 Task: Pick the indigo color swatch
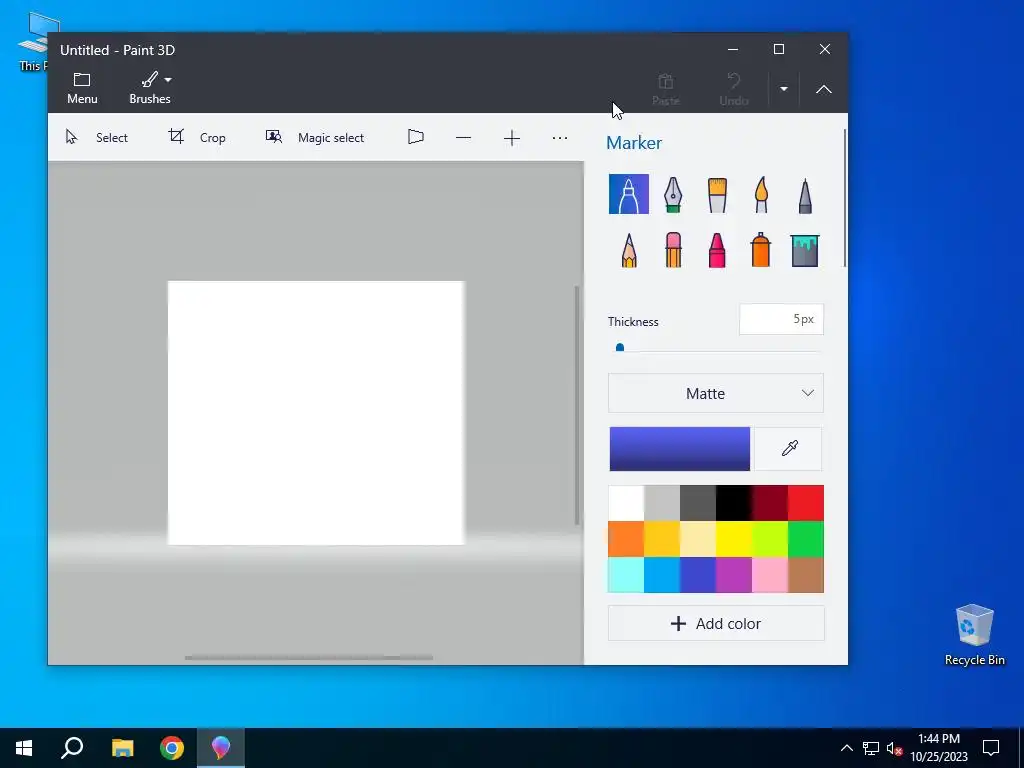point(697,575)
